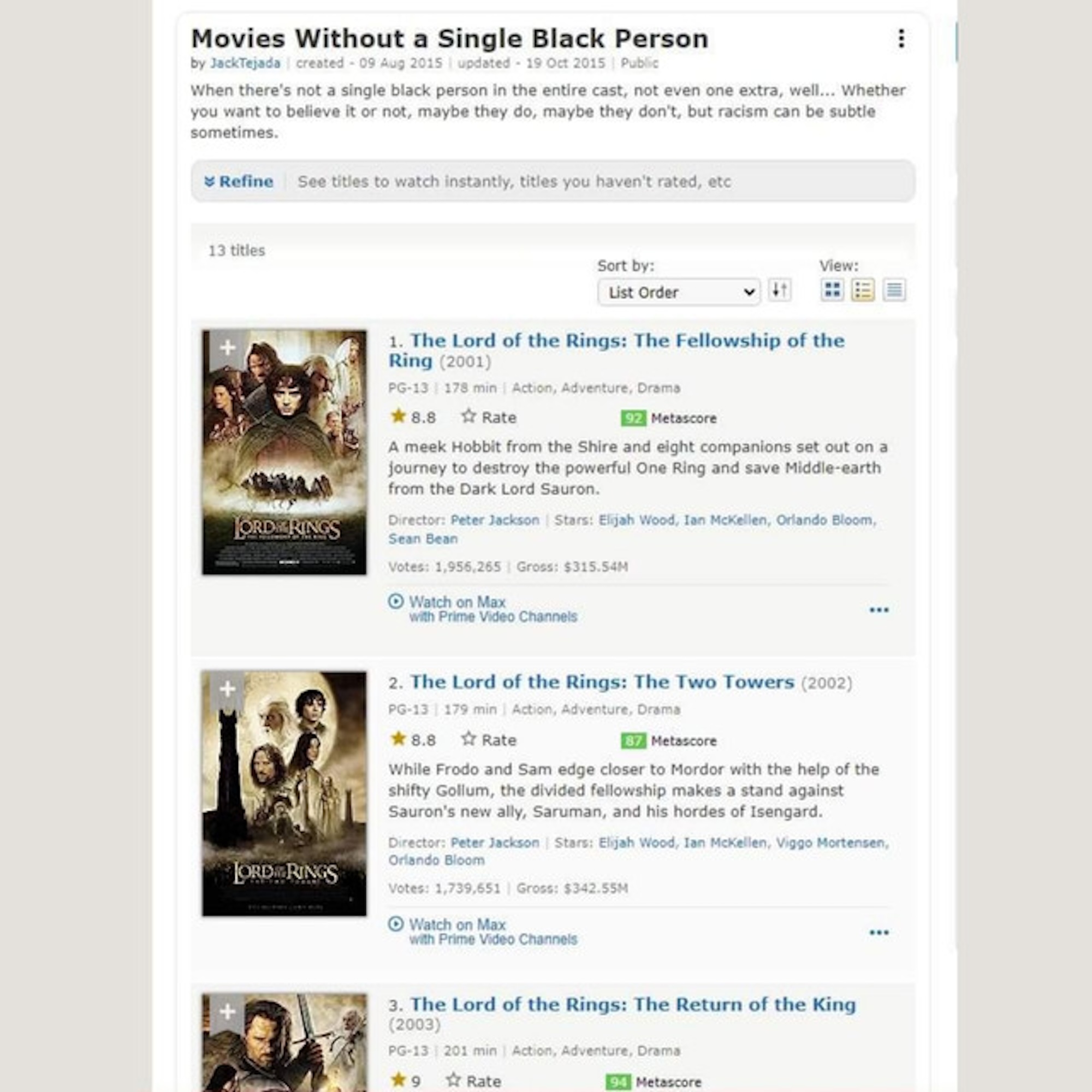Open Peter Jackson director link under Fellowship

[495, 520]
